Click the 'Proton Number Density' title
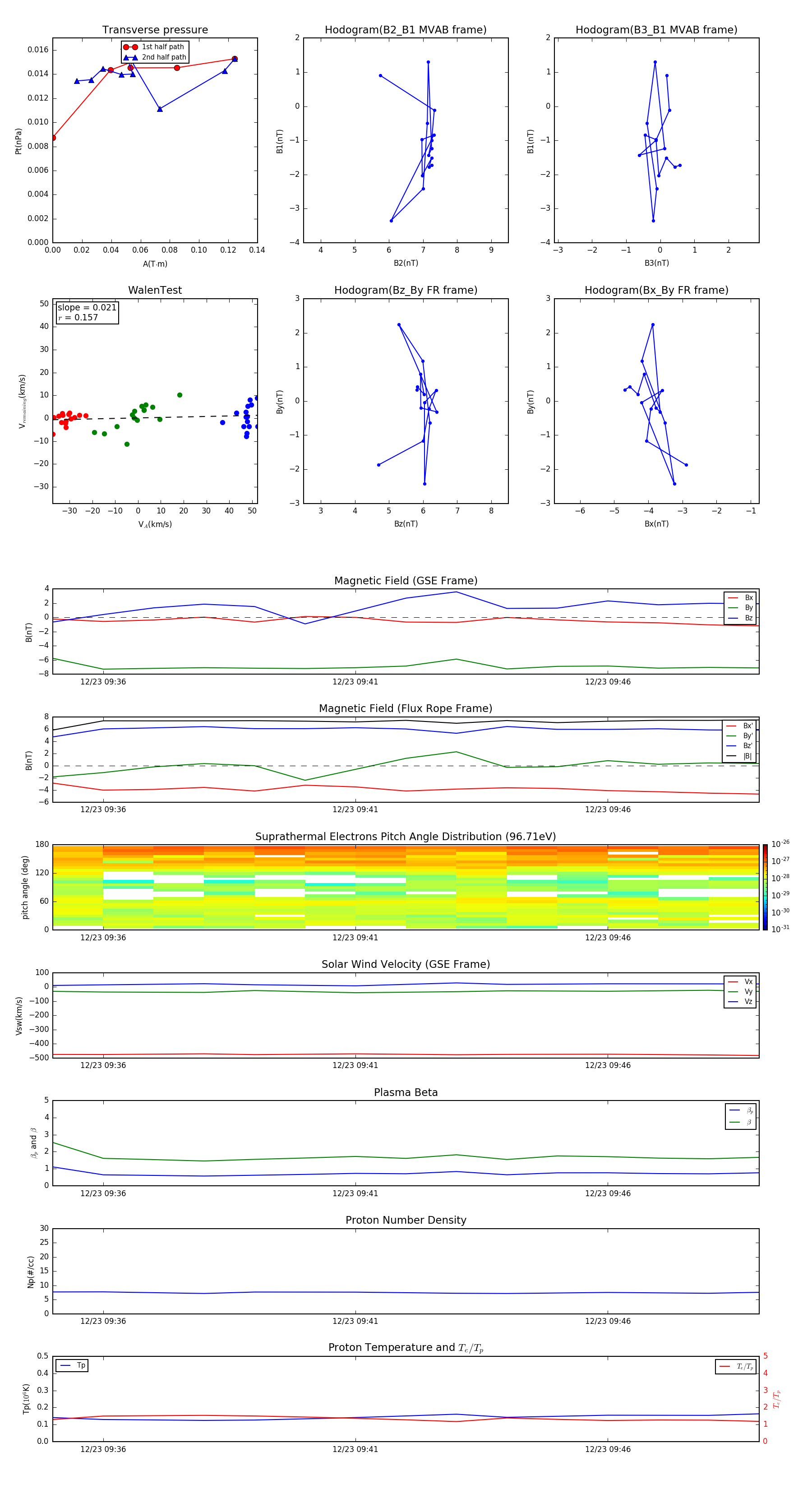Viewport: 812px width, 1489px height. pyautogui.click(x=406, y=1220)
